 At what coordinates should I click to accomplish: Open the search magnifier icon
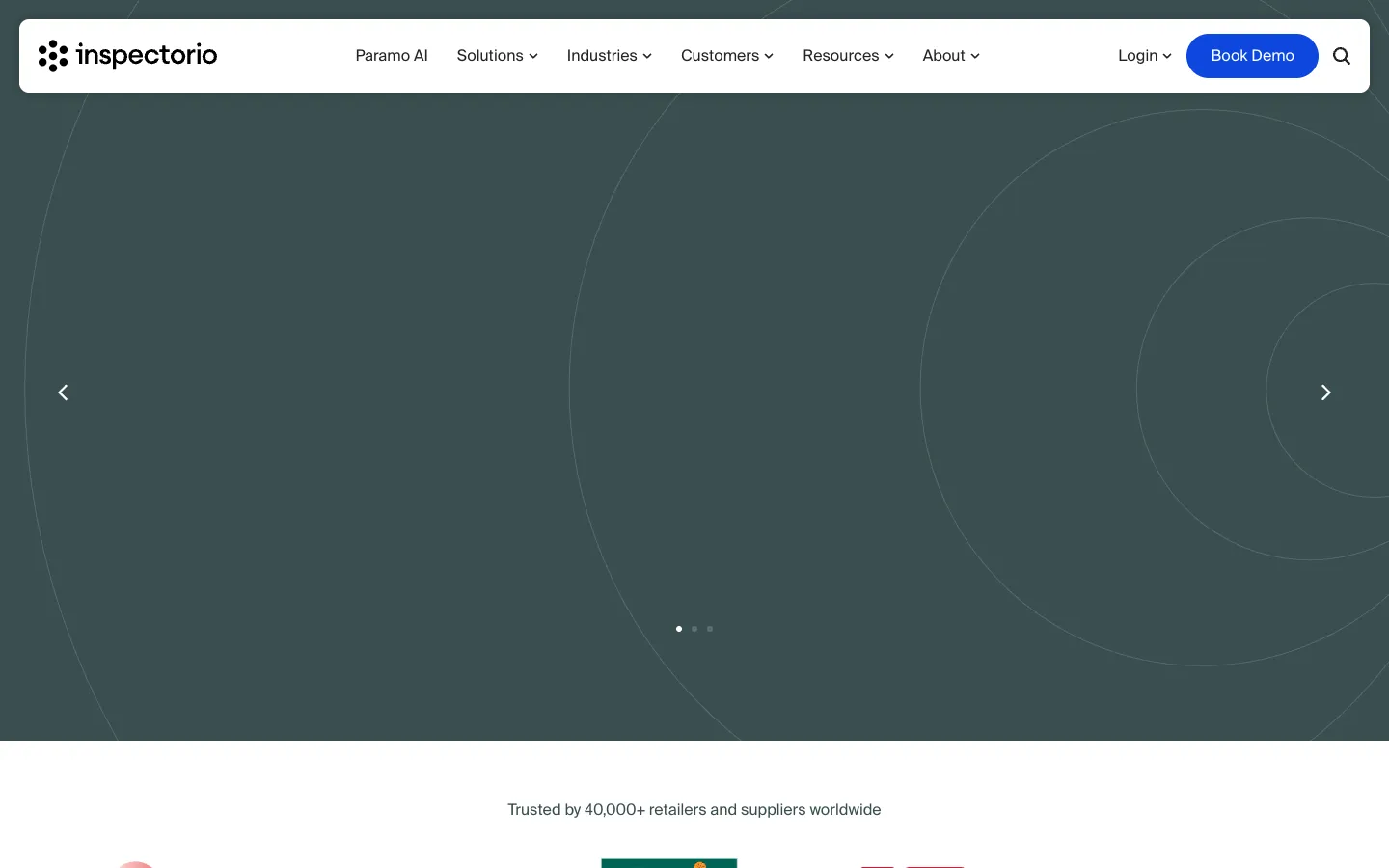1341,56
